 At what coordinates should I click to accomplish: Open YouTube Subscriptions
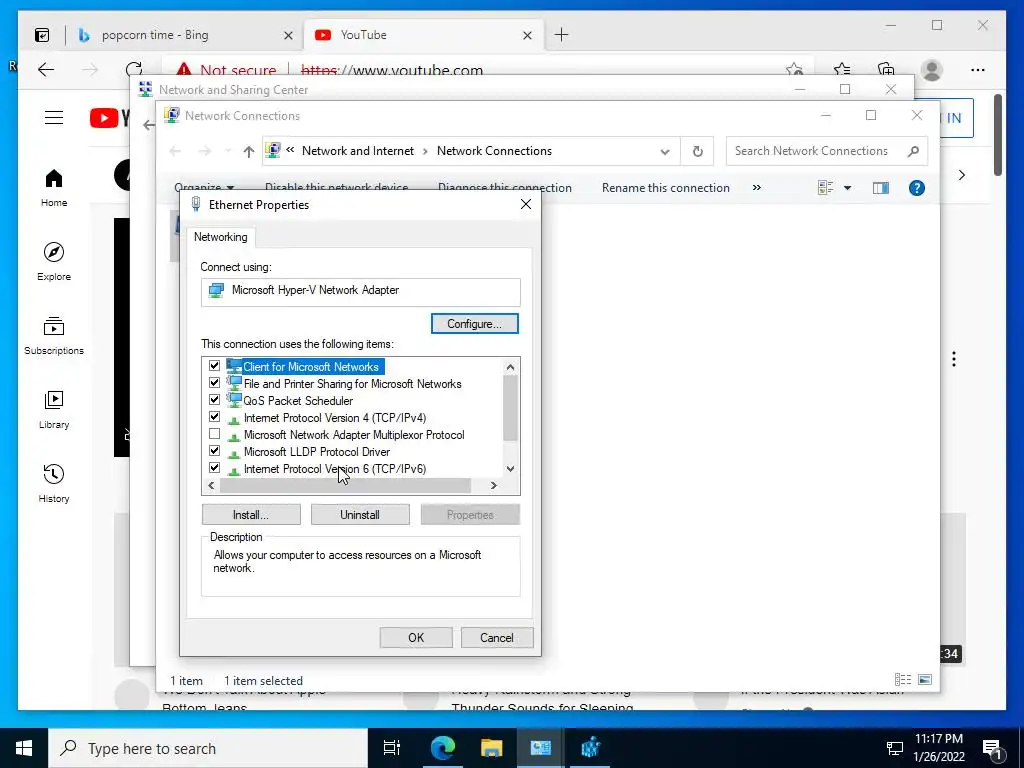pos(54,336)
